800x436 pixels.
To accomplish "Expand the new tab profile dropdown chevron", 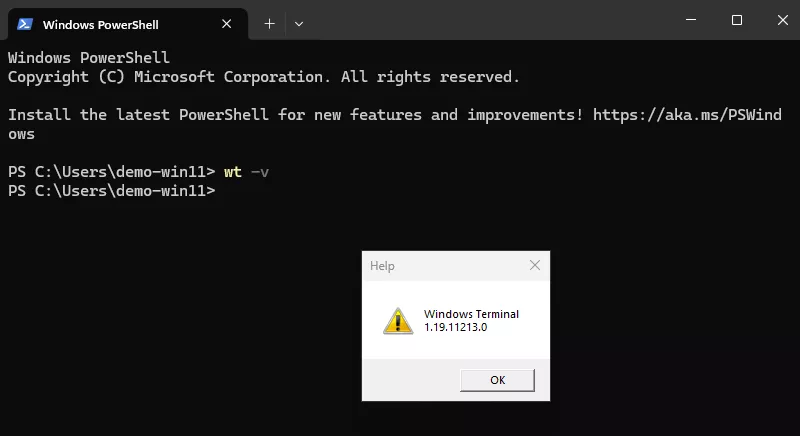I will pos(299,24).
